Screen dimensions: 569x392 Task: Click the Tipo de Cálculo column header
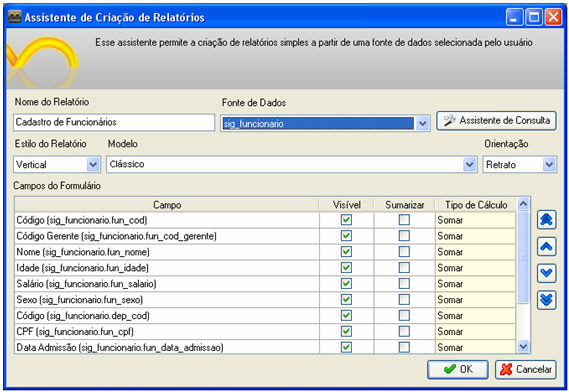click(x=476, y=205)
